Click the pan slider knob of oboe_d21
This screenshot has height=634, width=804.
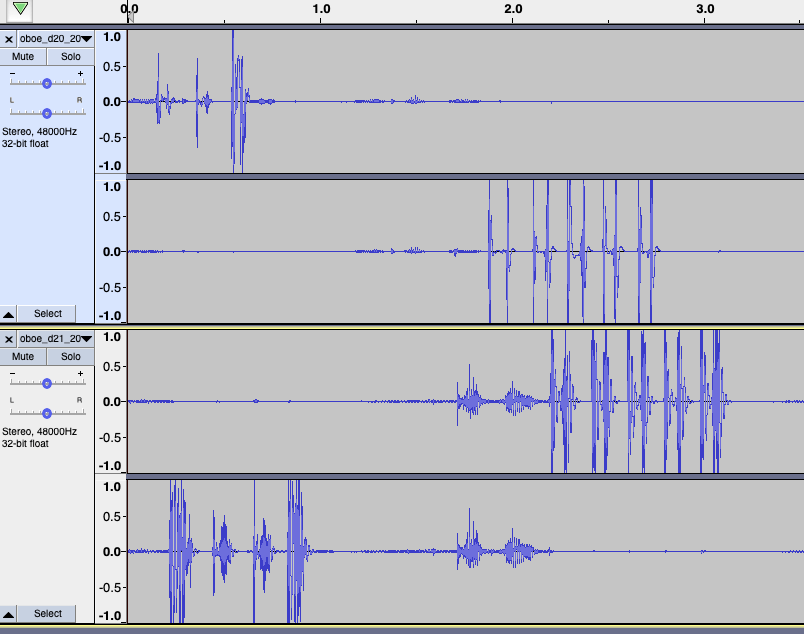coord(47,413)
